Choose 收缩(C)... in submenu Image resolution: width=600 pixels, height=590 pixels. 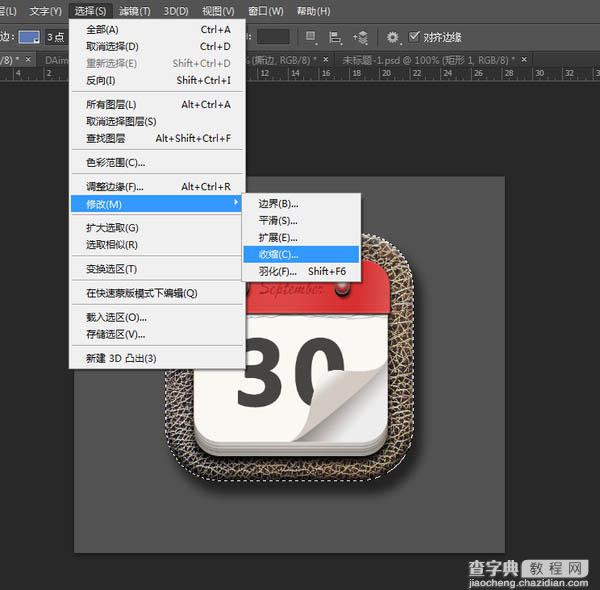pyautogui.click(x=301, y=254)
